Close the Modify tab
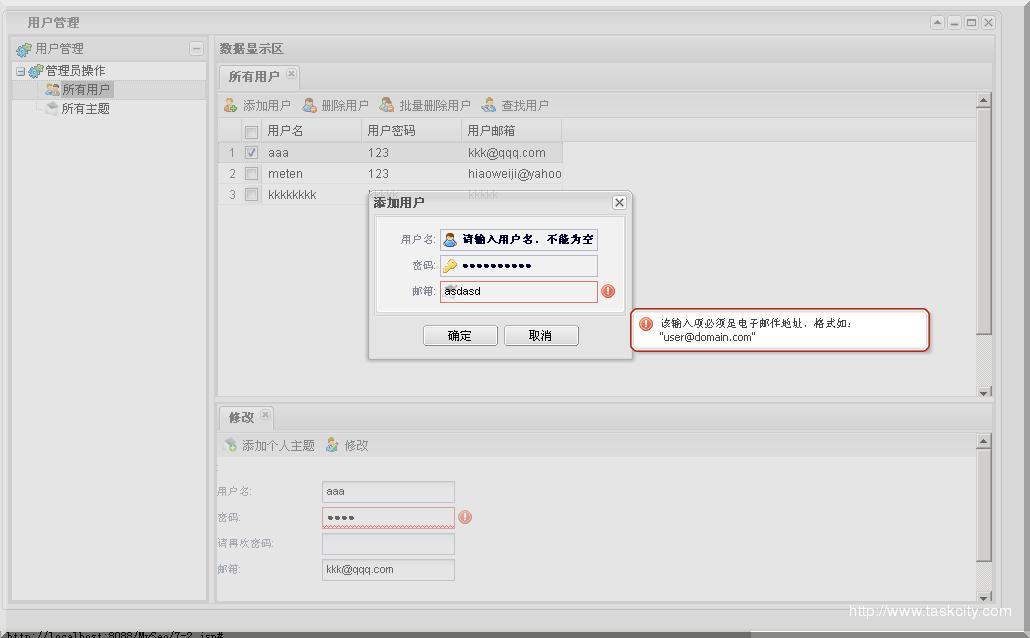The image size is (1030, 638). point(265,415)
